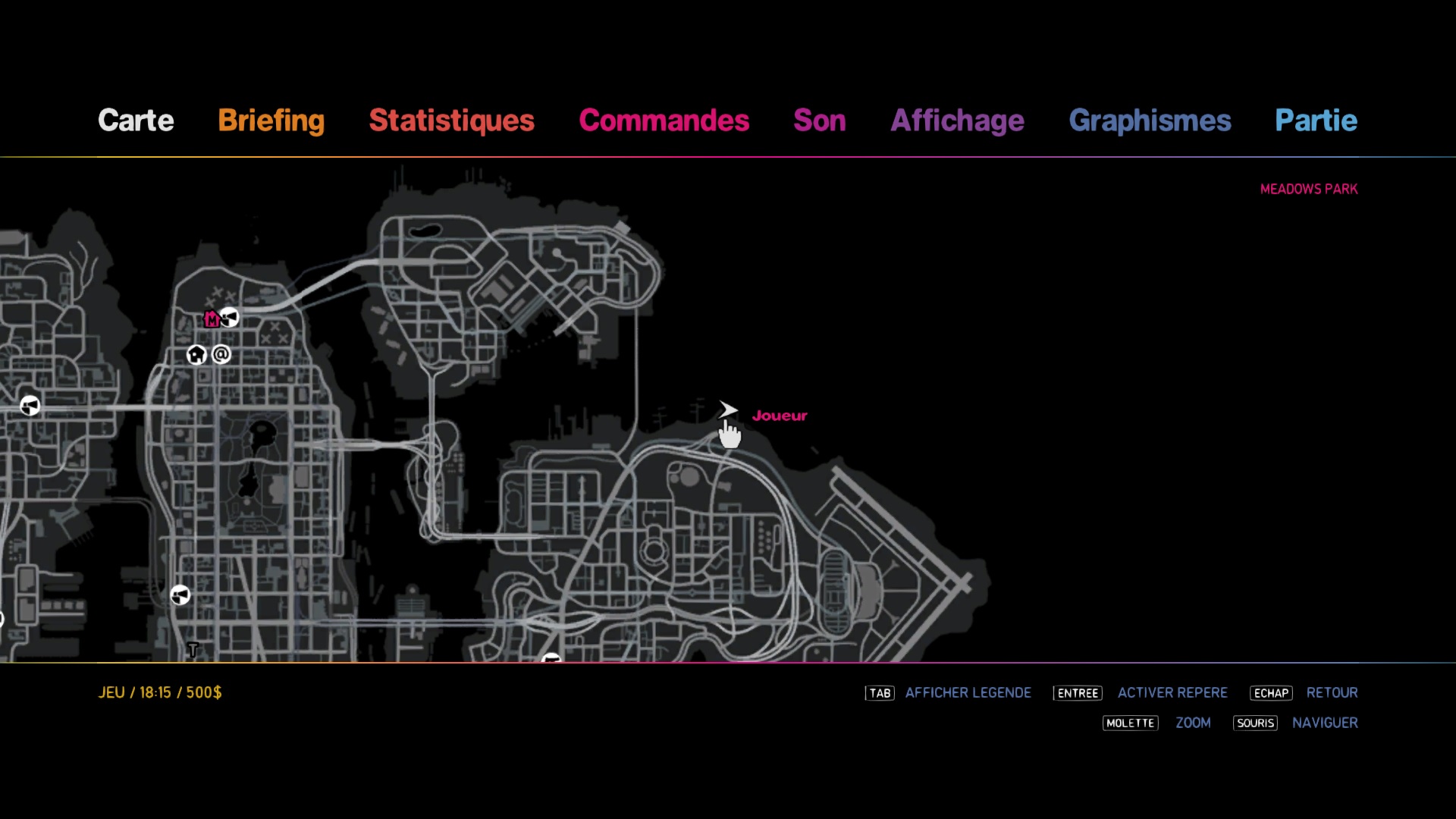The height and width of the screenshot is (819, 1456).
Task: Click the TAB key hint
Action: (880, 693)
